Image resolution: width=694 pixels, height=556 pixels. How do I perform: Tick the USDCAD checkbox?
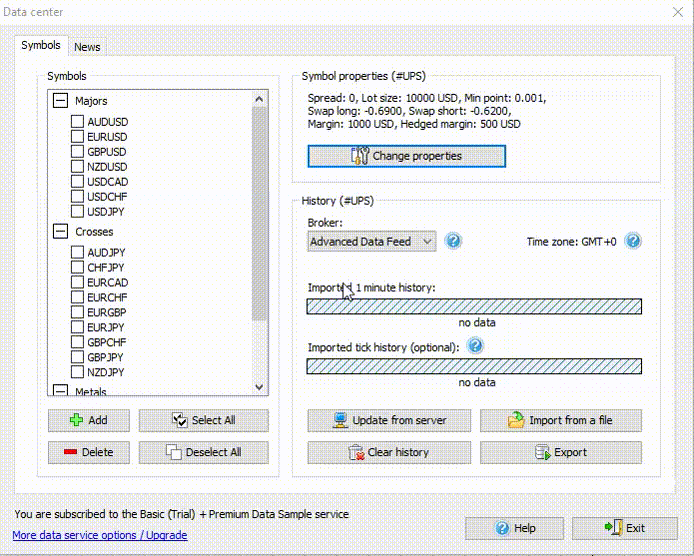tap(77, 181)
